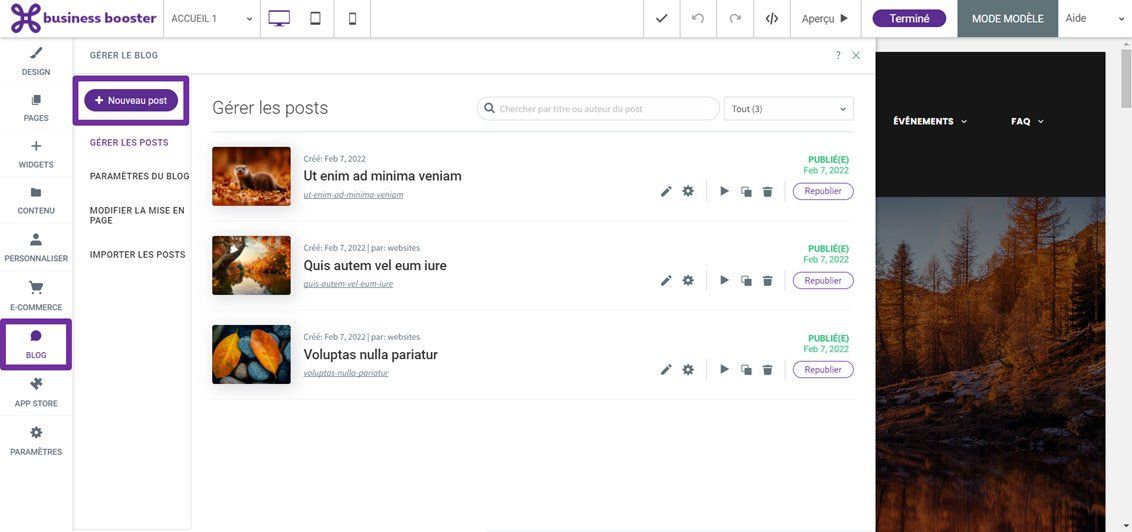1132x532 pixels.
Task: Open the Tout (3) filter dropdown
Action: 788,109
